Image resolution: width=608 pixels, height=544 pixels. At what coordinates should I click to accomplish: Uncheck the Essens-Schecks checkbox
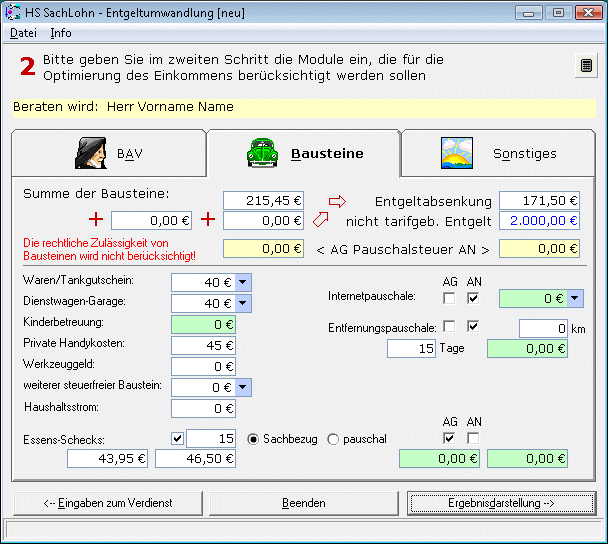(x=177, y=438)
